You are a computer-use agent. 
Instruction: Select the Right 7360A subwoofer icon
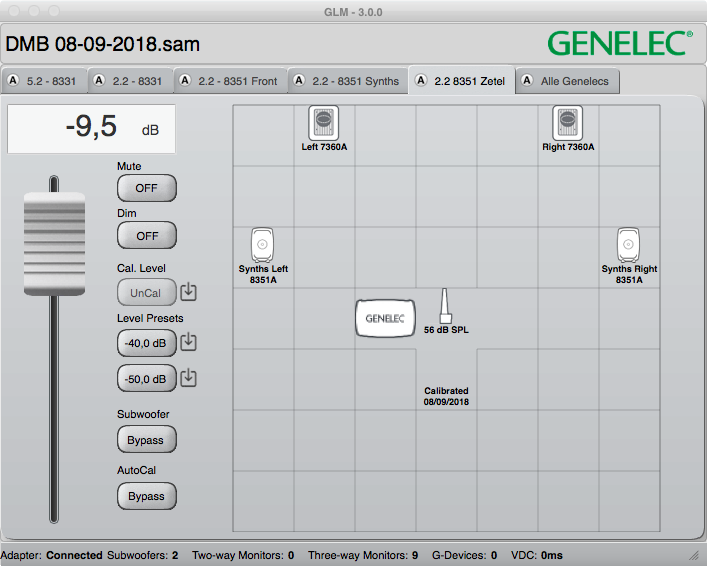(x=568, y=123)
